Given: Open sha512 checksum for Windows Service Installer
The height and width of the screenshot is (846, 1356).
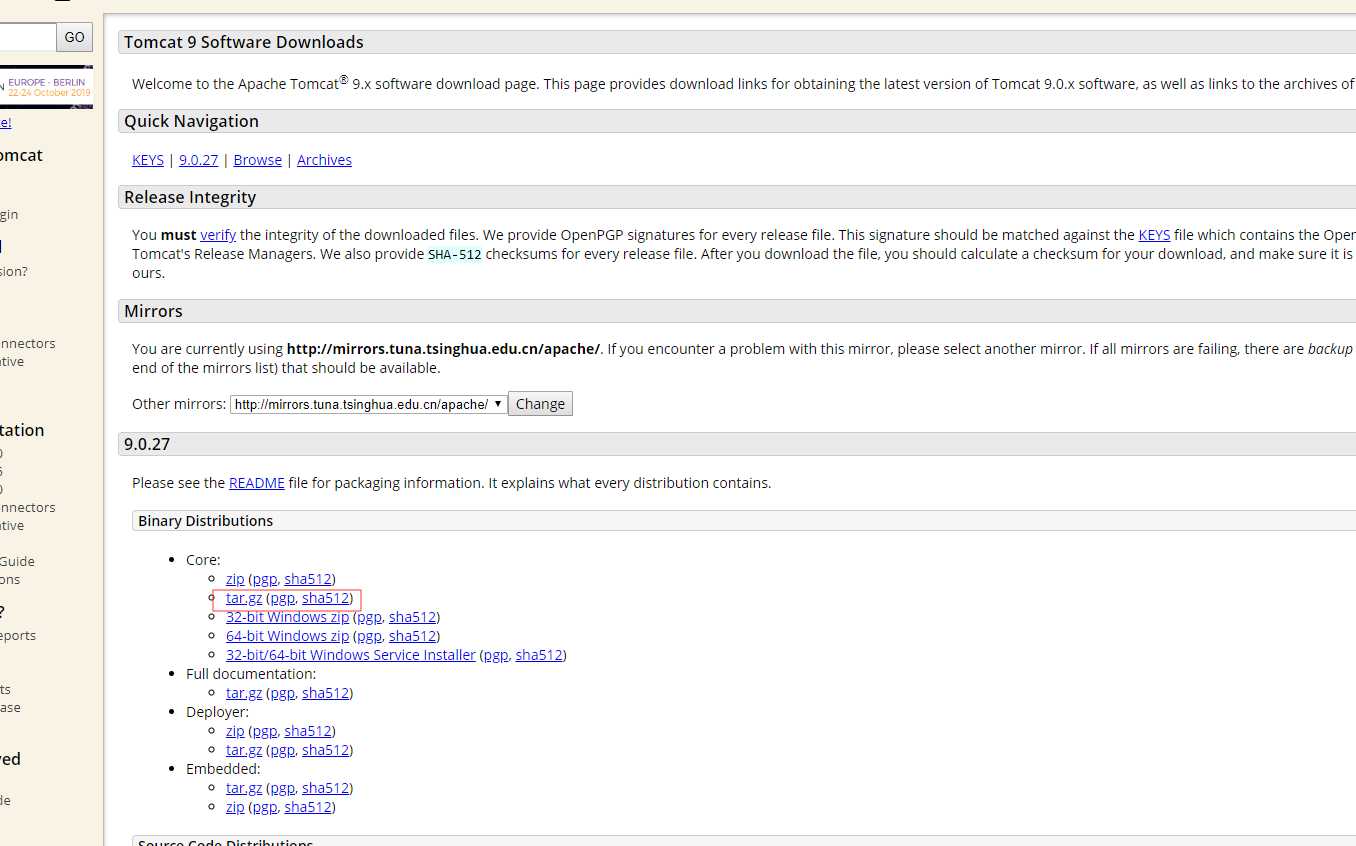Looking at the screenshot, I should 539,655.
